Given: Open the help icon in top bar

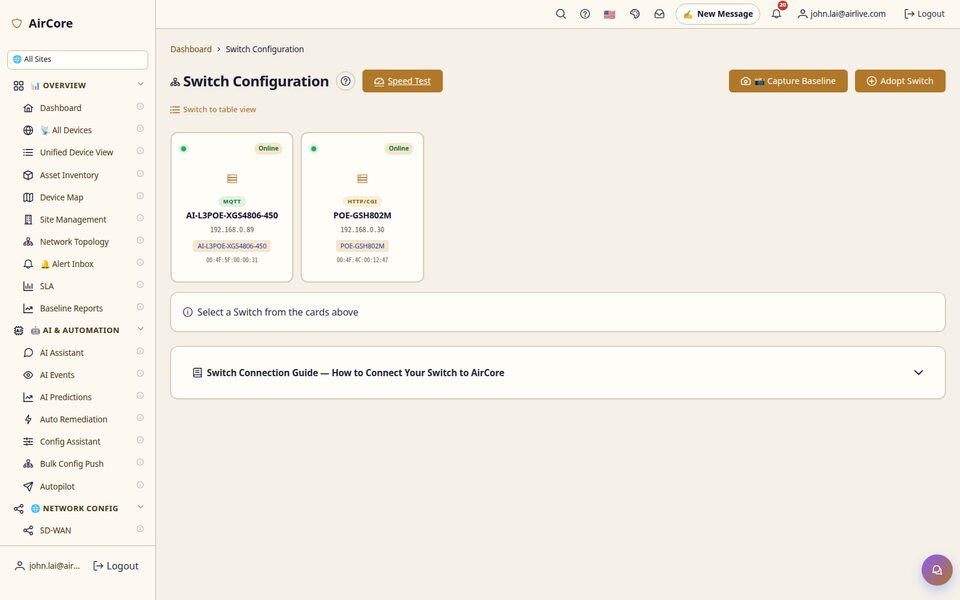Looking at the screenshot, I should click(x=585, y=13).
